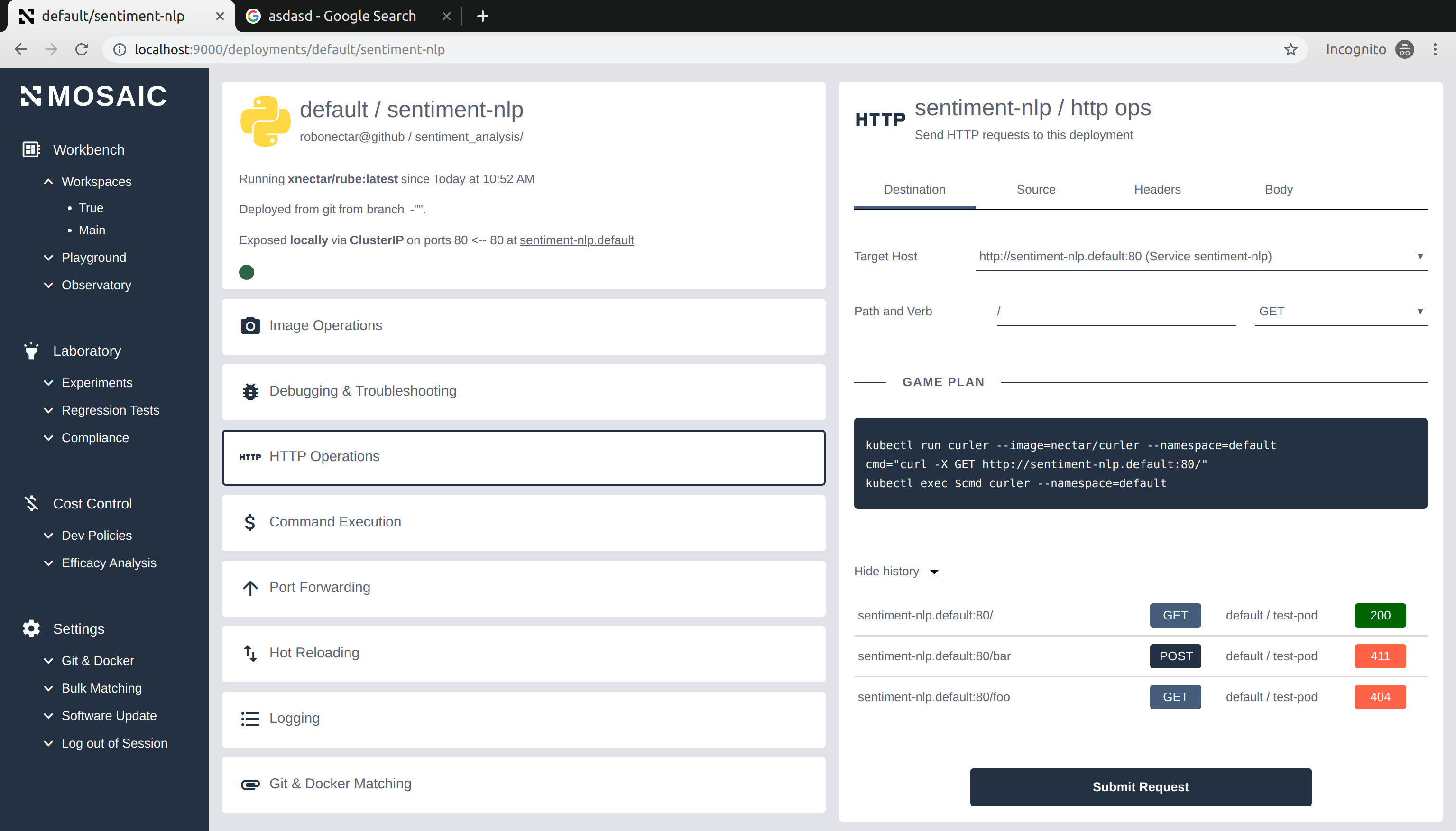Switch to the Headers tab
The image size is (1456, 831).
[1158, 189]
